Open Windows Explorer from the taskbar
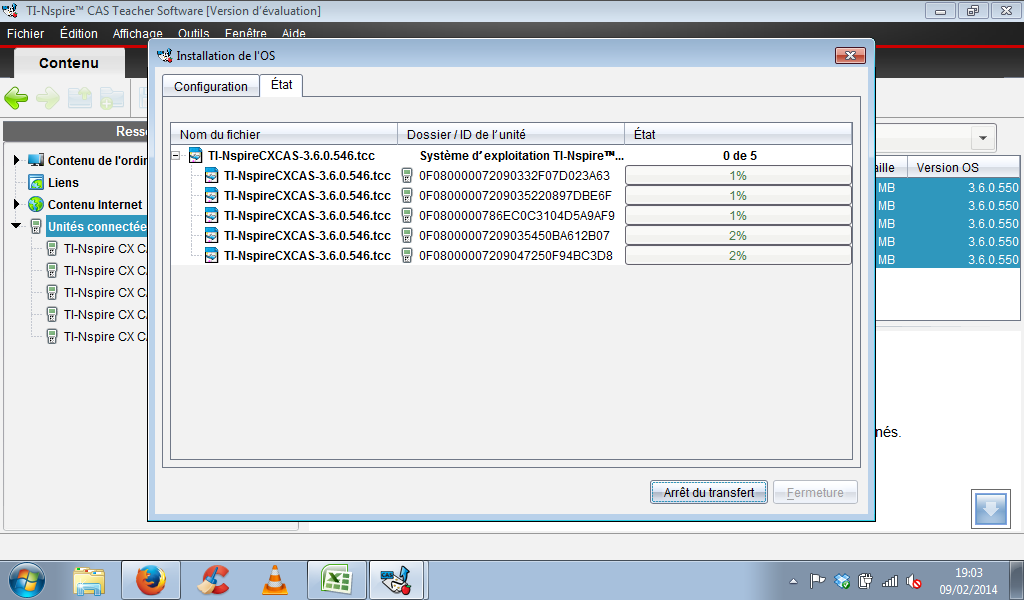1024x600 pixels. tap(89, 580)
